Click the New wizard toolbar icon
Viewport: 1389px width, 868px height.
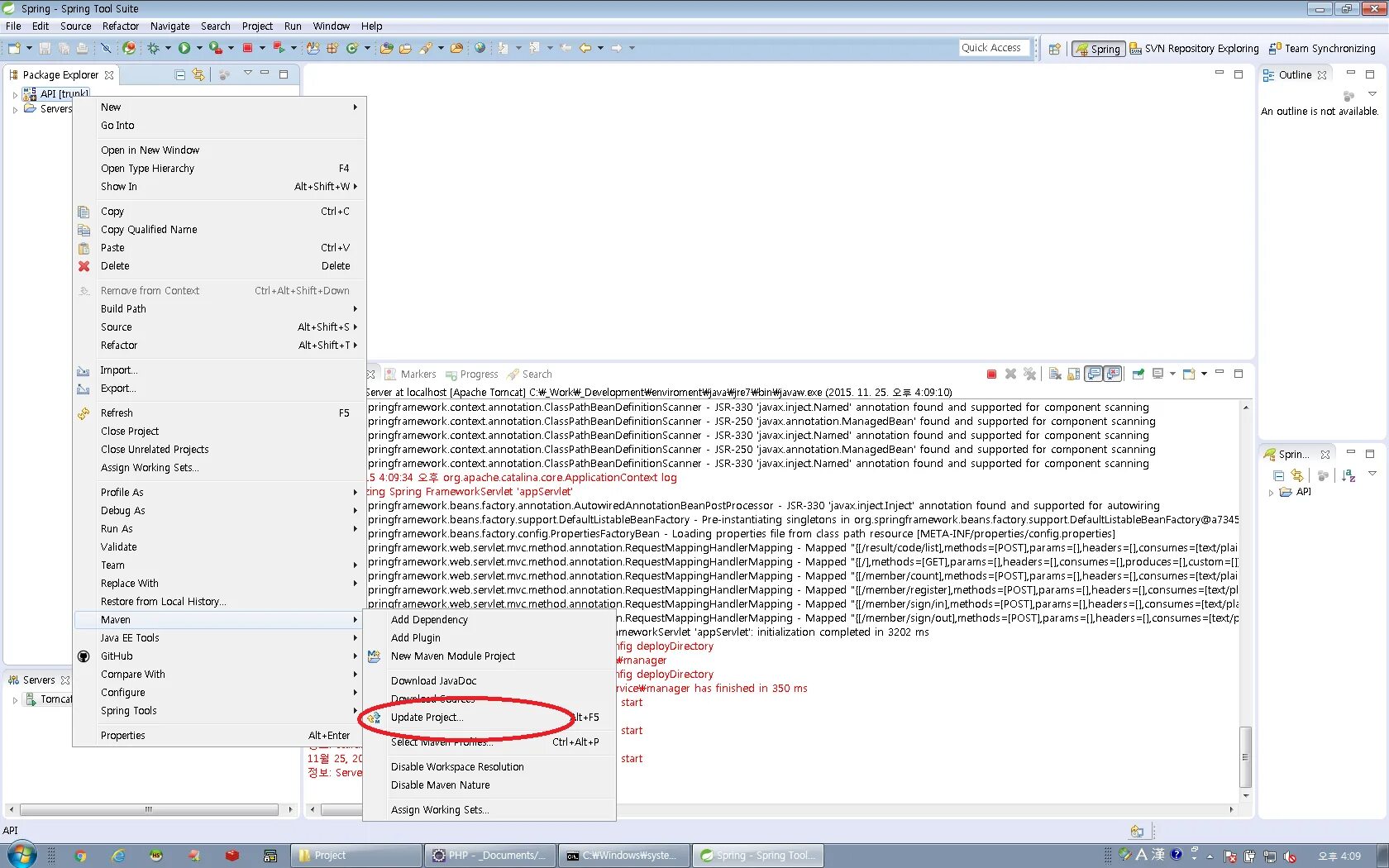(14, 48)
